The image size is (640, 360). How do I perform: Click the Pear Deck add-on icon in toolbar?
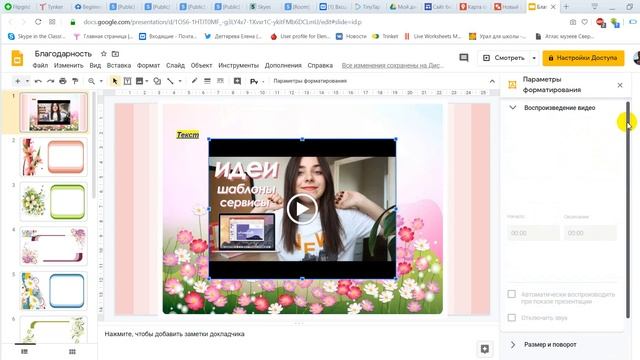click(253, 81)
